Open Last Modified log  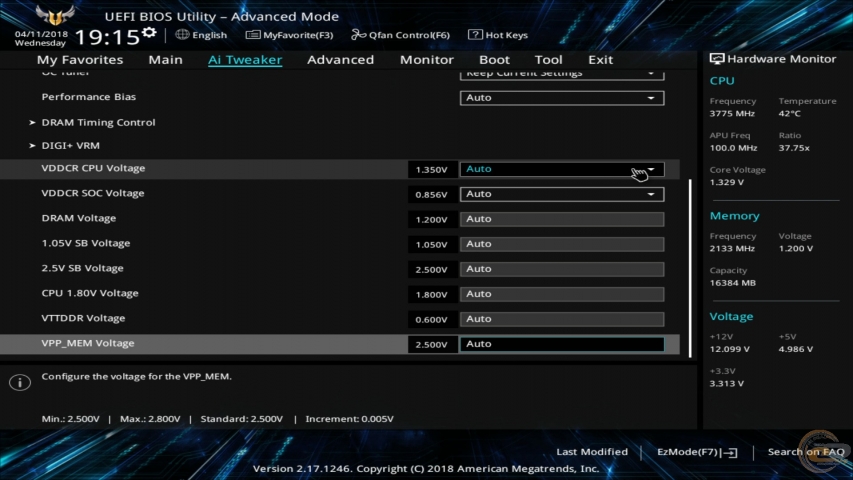coord(592,452)
